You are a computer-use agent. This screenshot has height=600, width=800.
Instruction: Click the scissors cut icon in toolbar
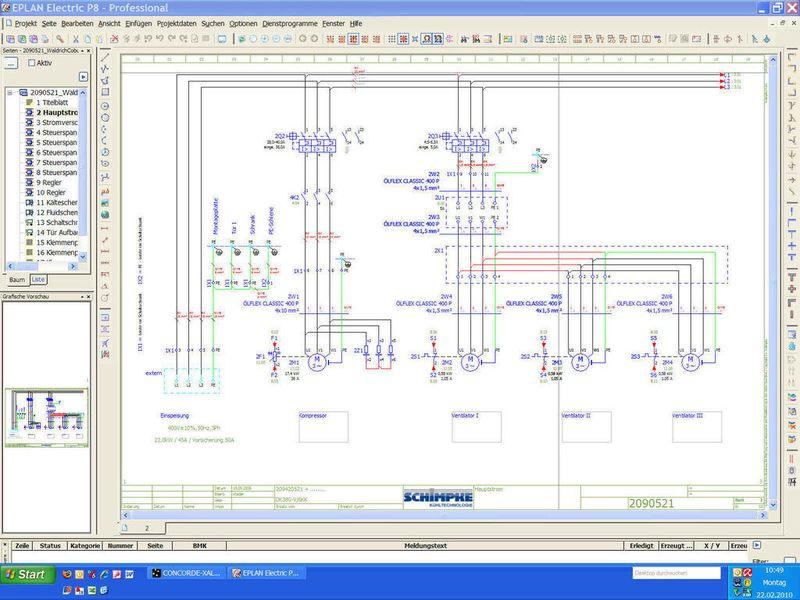(x=76, y=39)
